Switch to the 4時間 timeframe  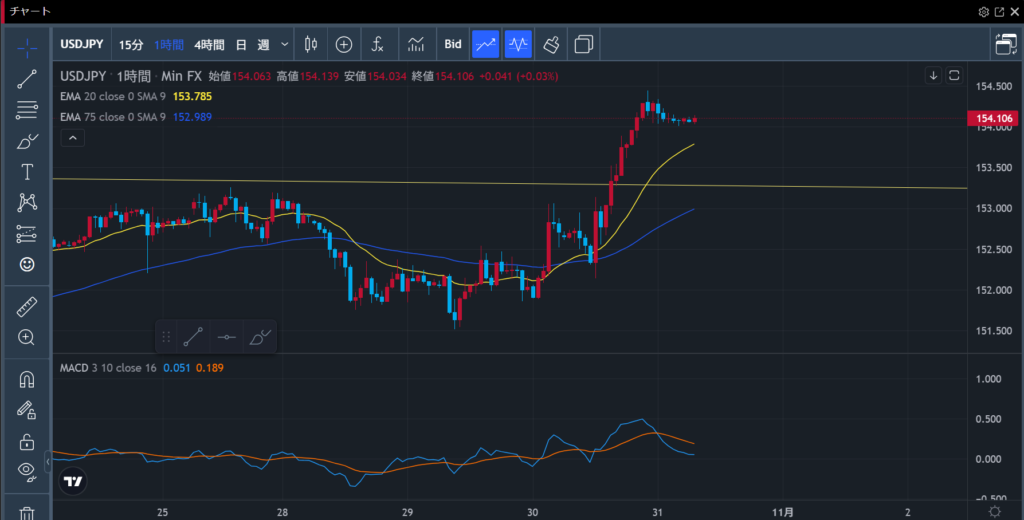click(x=210, y=44)
